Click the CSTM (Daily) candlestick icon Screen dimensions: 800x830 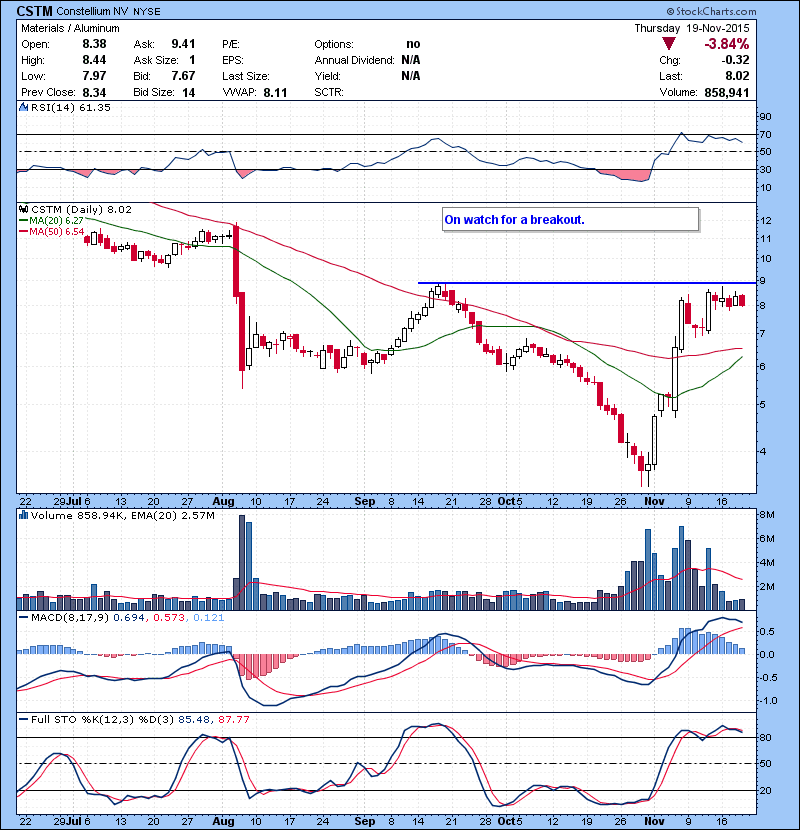coord(23,209)
